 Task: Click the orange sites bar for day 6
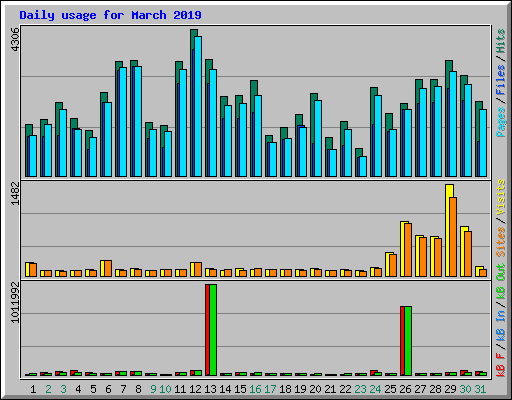coord(108,269)
